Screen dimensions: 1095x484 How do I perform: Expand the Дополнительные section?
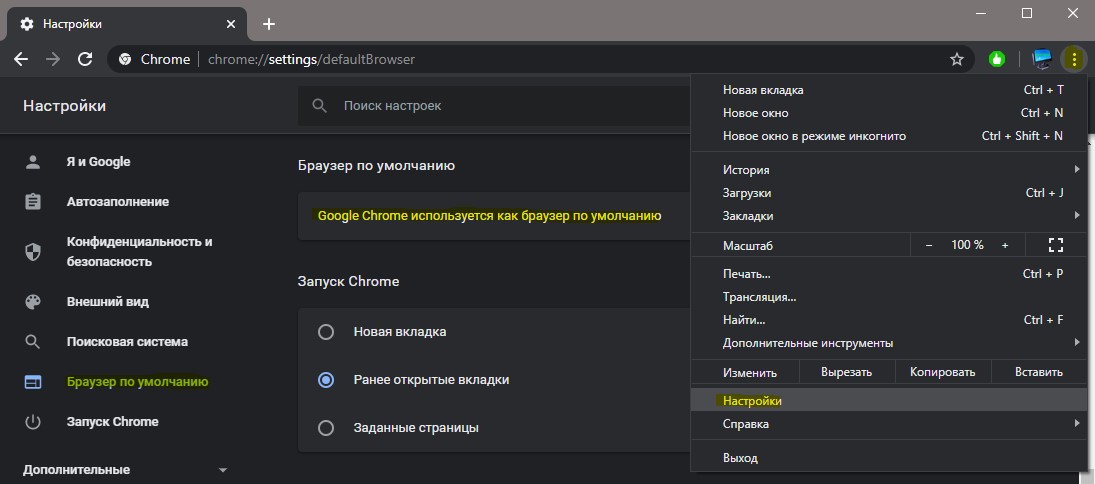point(126,470)
